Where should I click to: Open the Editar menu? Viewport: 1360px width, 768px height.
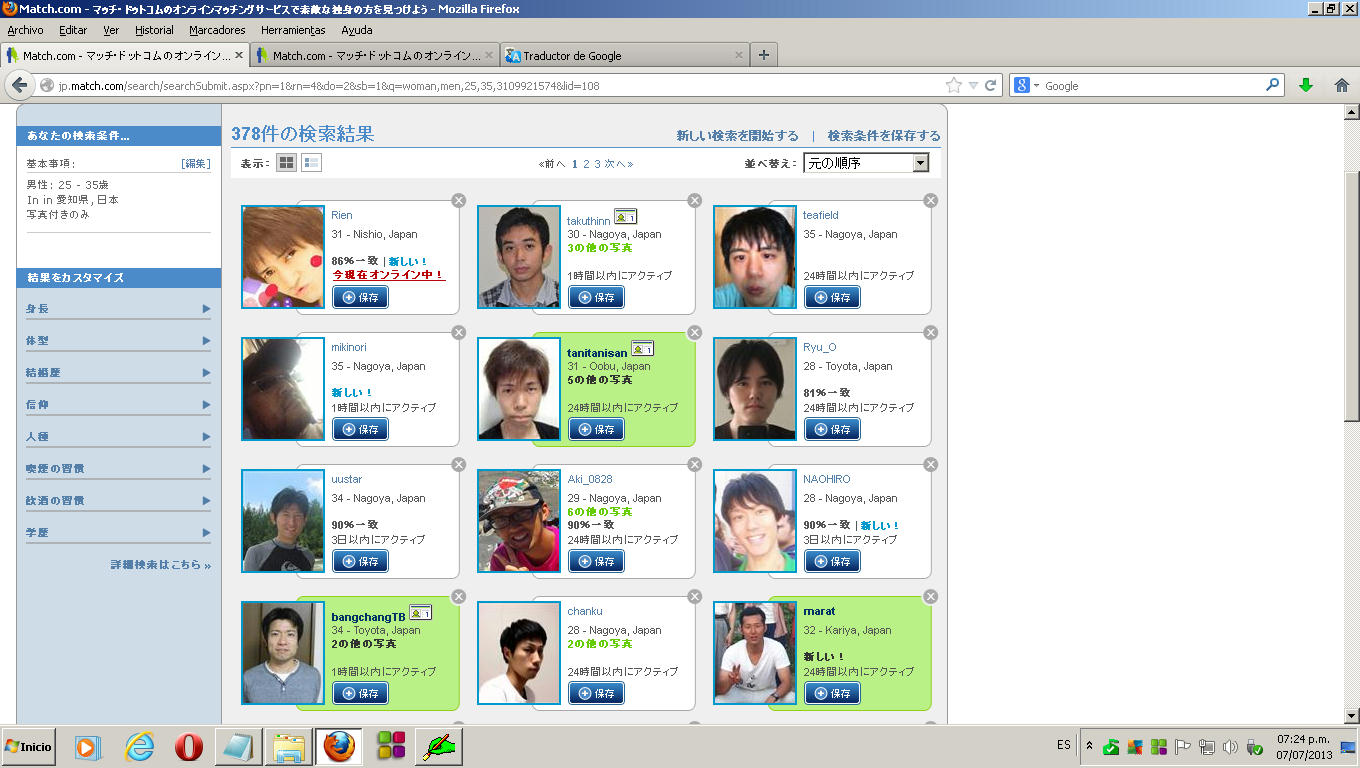73,30
